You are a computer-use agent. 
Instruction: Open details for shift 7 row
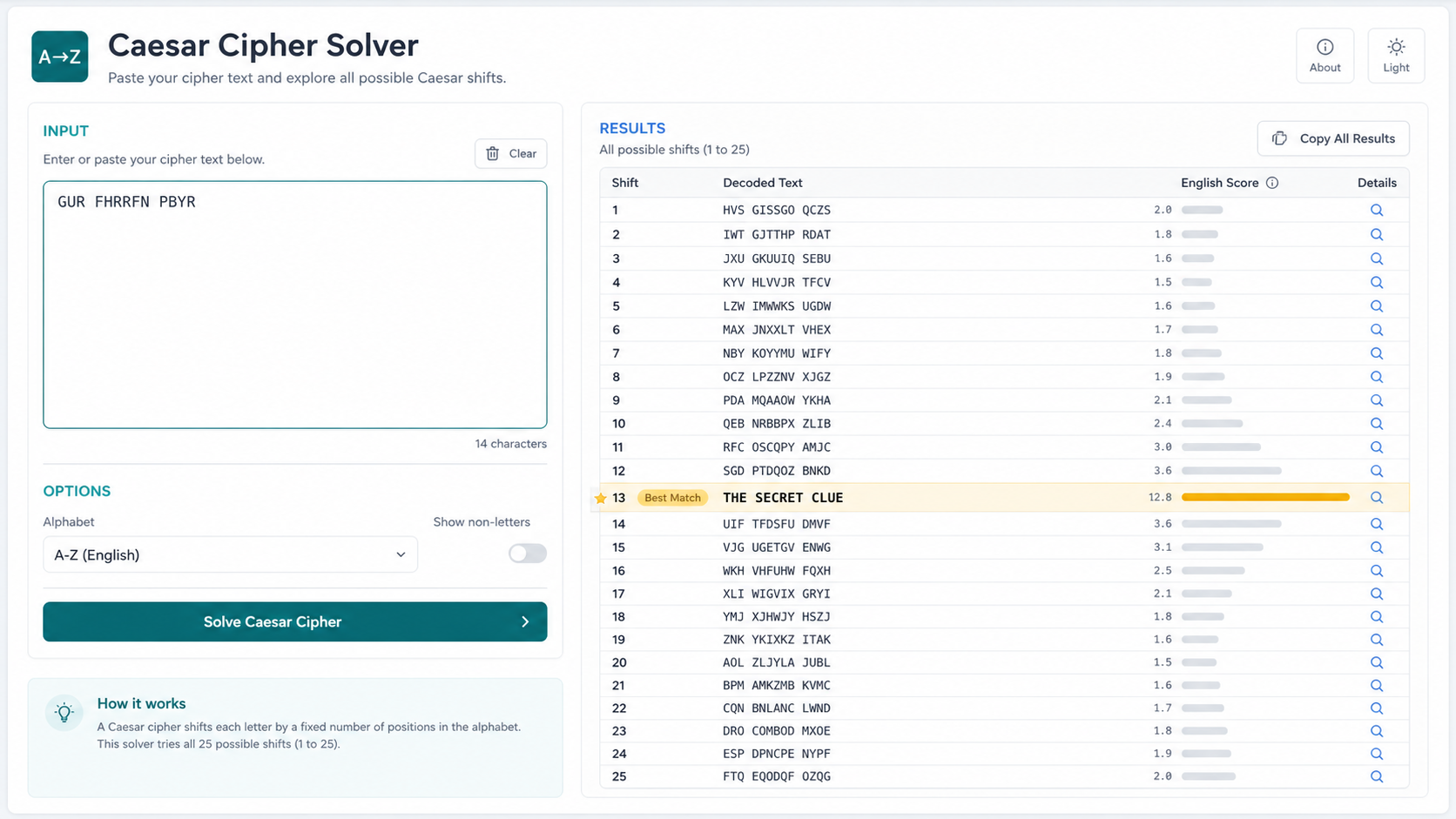(1377, 353)
